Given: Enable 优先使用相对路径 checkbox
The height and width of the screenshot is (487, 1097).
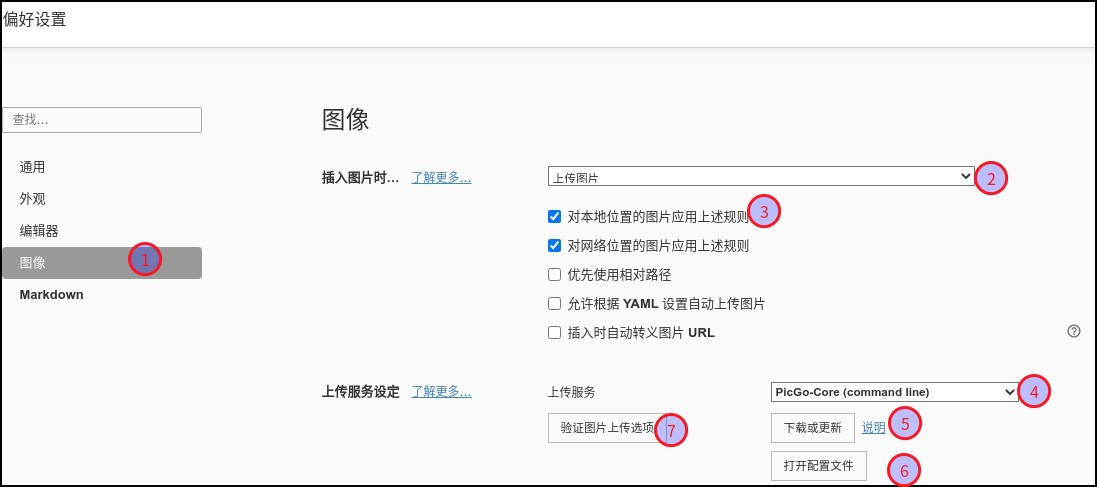Looking at the screenshot, I should 555,275.
